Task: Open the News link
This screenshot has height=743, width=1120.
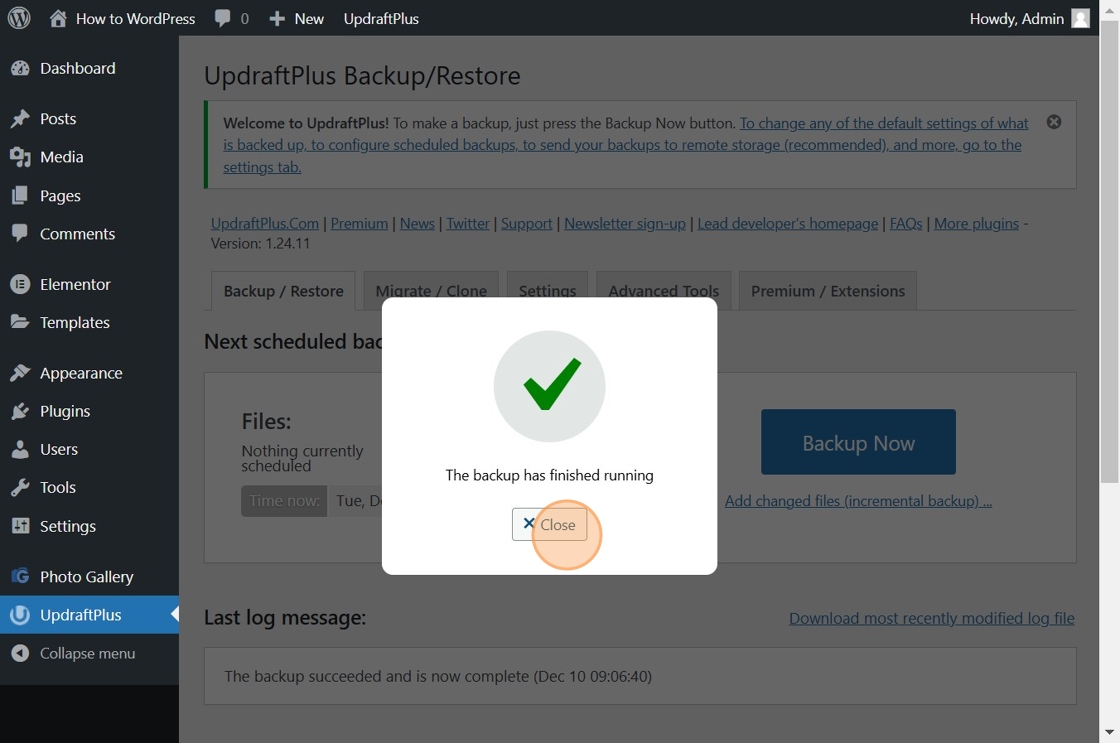Action: (x=417, y=224)
